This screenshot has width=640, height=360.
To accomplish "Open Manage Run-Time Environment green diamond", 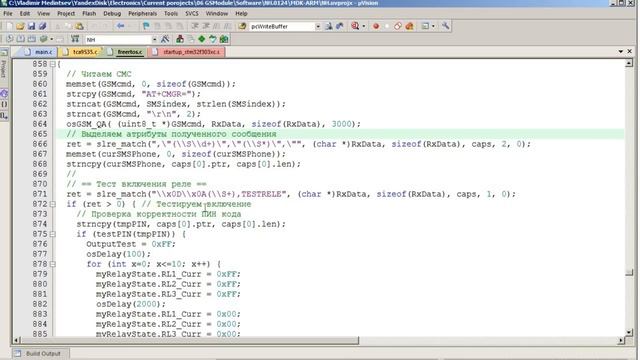I will pyautogui.click(x=202, y=39).
